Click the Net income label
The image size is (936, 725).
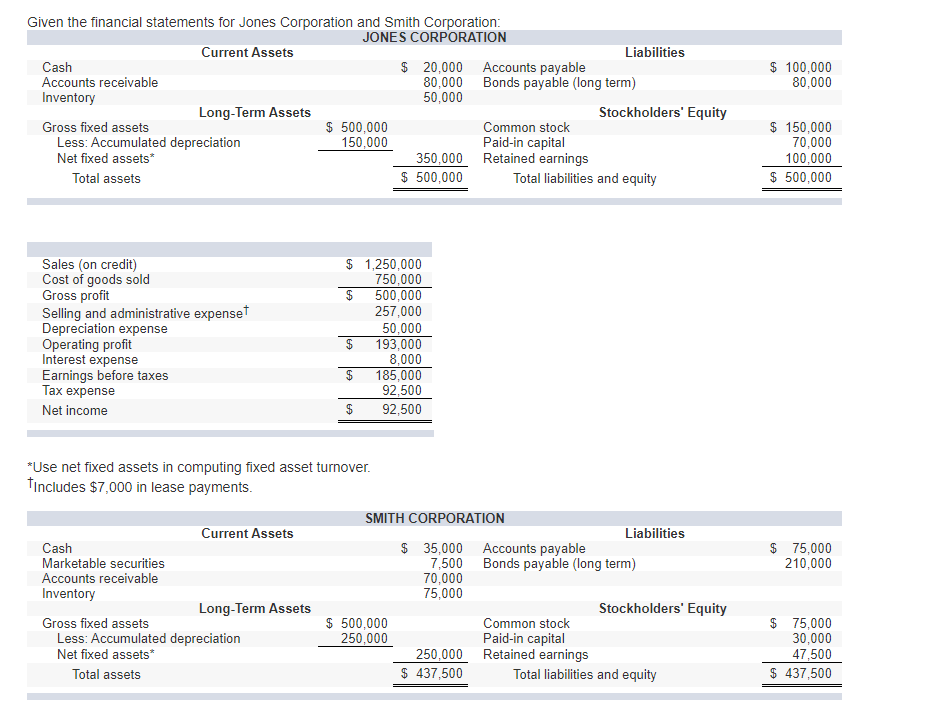75,411
